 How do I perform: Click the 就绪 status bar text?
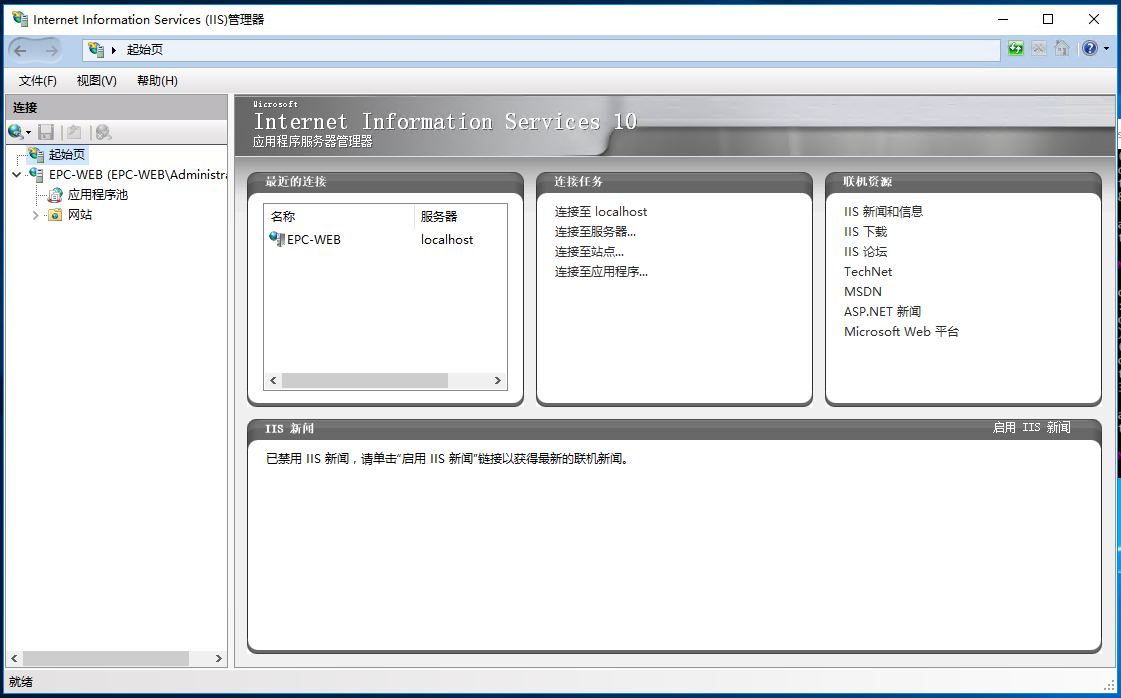pyautogui.click(x=21, y=682)
